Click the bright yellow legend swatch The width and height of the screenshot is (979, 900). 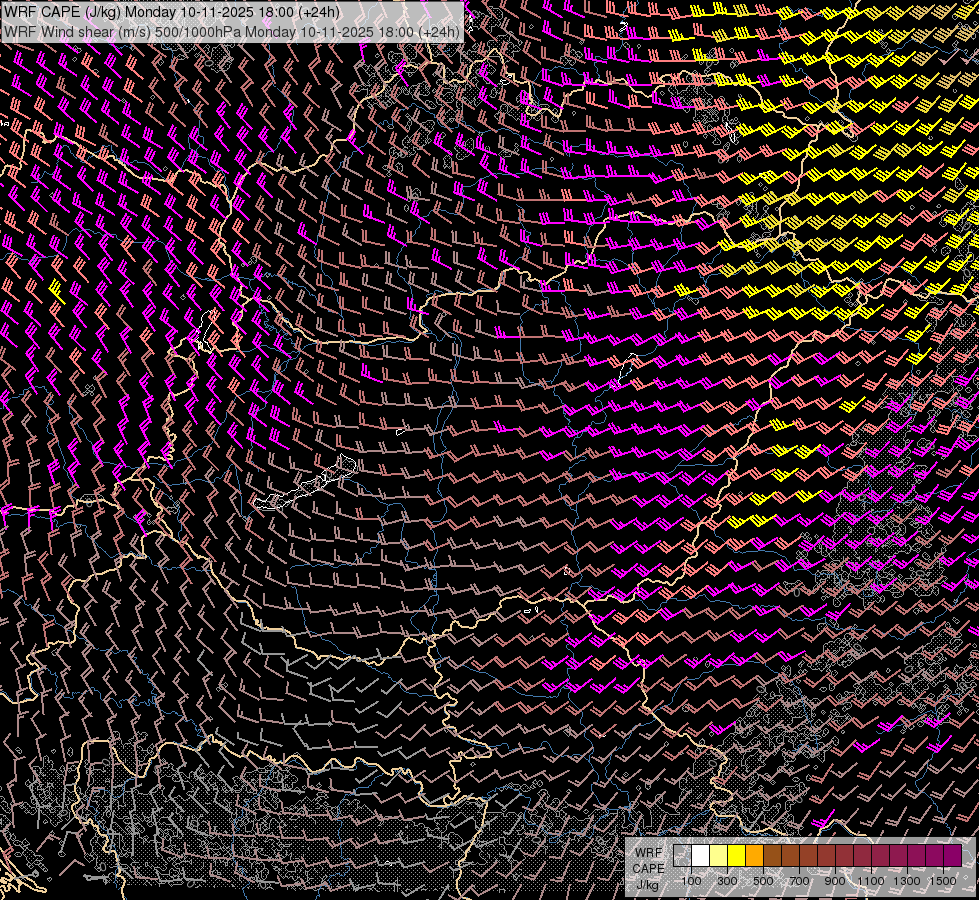(x=737, y=856)
